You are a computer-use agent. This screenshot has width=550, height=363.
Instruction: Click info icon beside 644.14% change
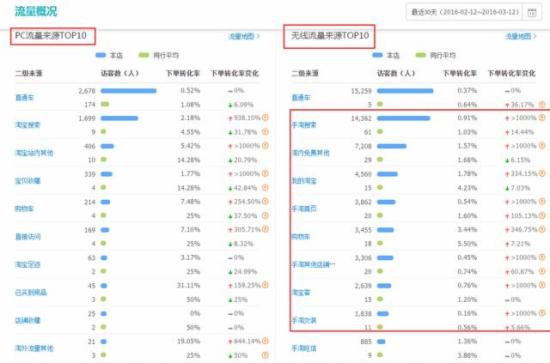[265, 341]
